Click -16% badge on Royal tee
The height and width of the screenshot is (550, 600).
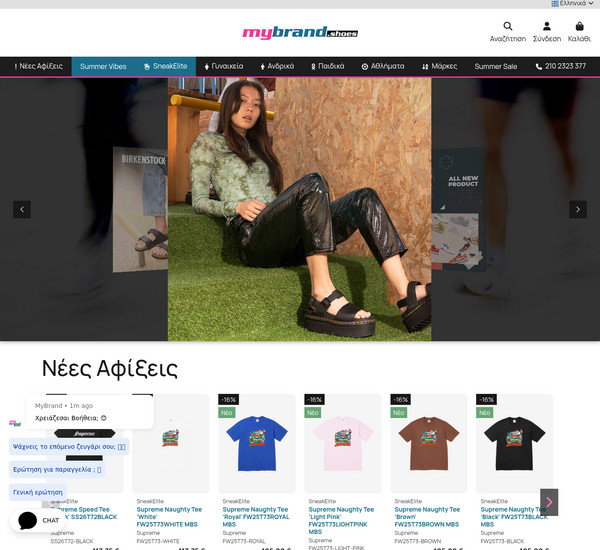coord(229,400)
